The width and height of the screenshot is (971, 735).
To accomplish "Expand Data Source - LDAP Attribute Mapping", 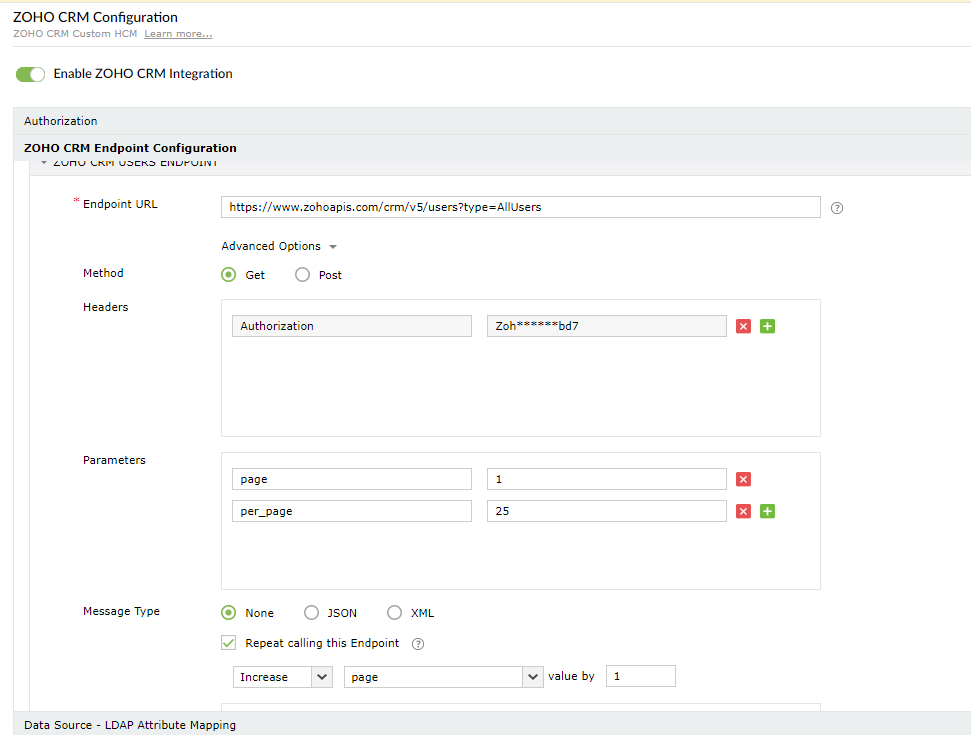I will click(130, 725).
